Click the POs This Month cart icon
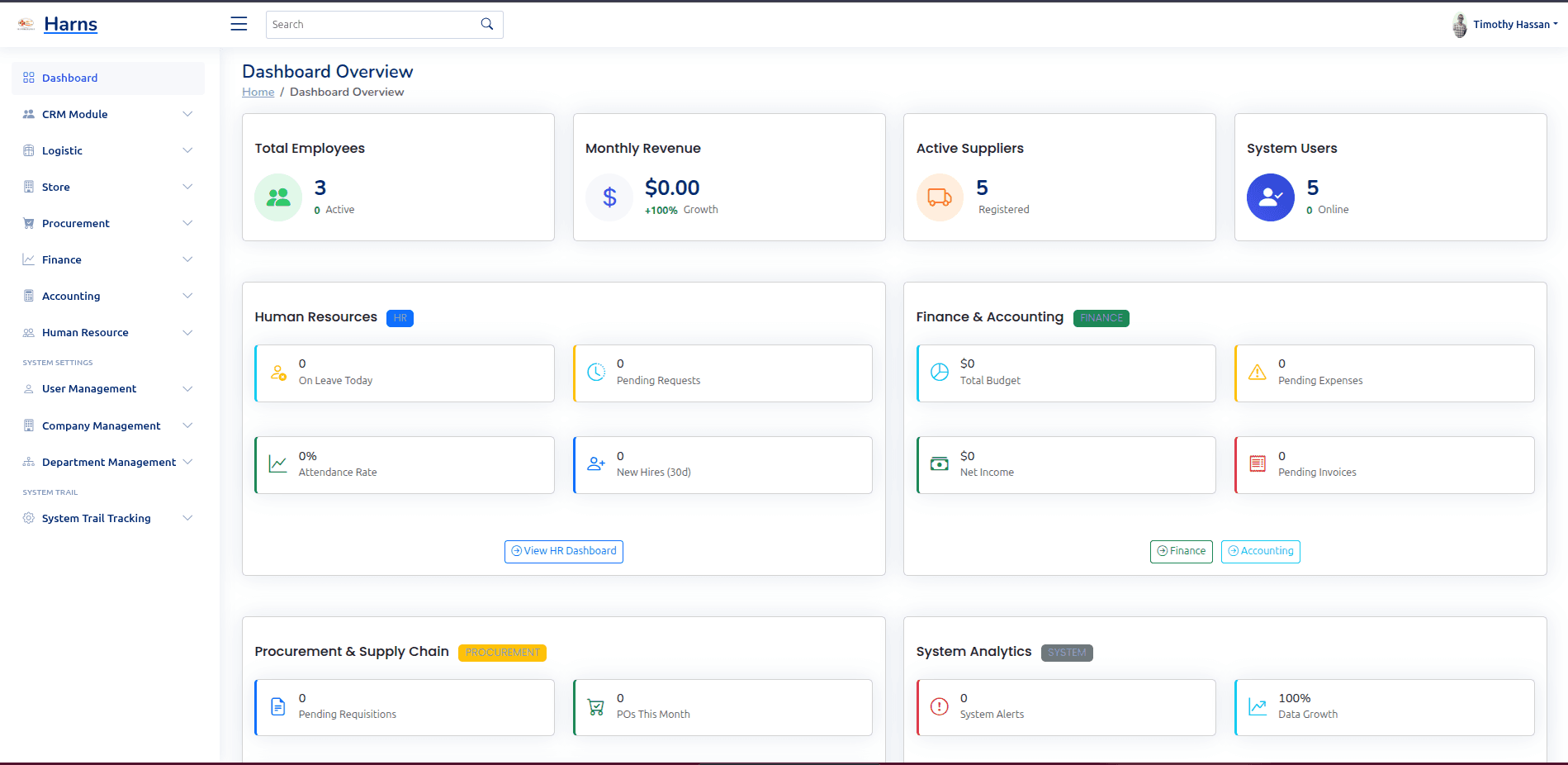The image size is (1568, 765). pos(596,706)
